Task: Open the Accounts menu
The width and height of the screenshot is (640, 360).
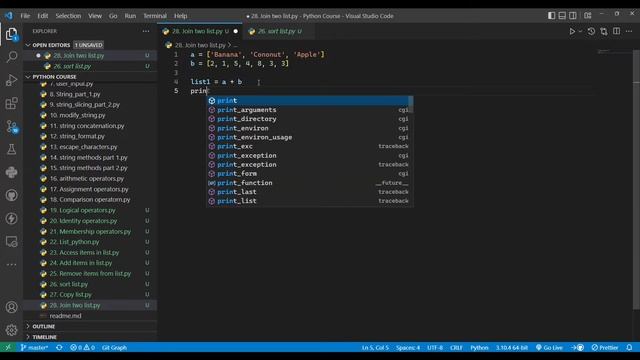Action: [x=11, y=307]
